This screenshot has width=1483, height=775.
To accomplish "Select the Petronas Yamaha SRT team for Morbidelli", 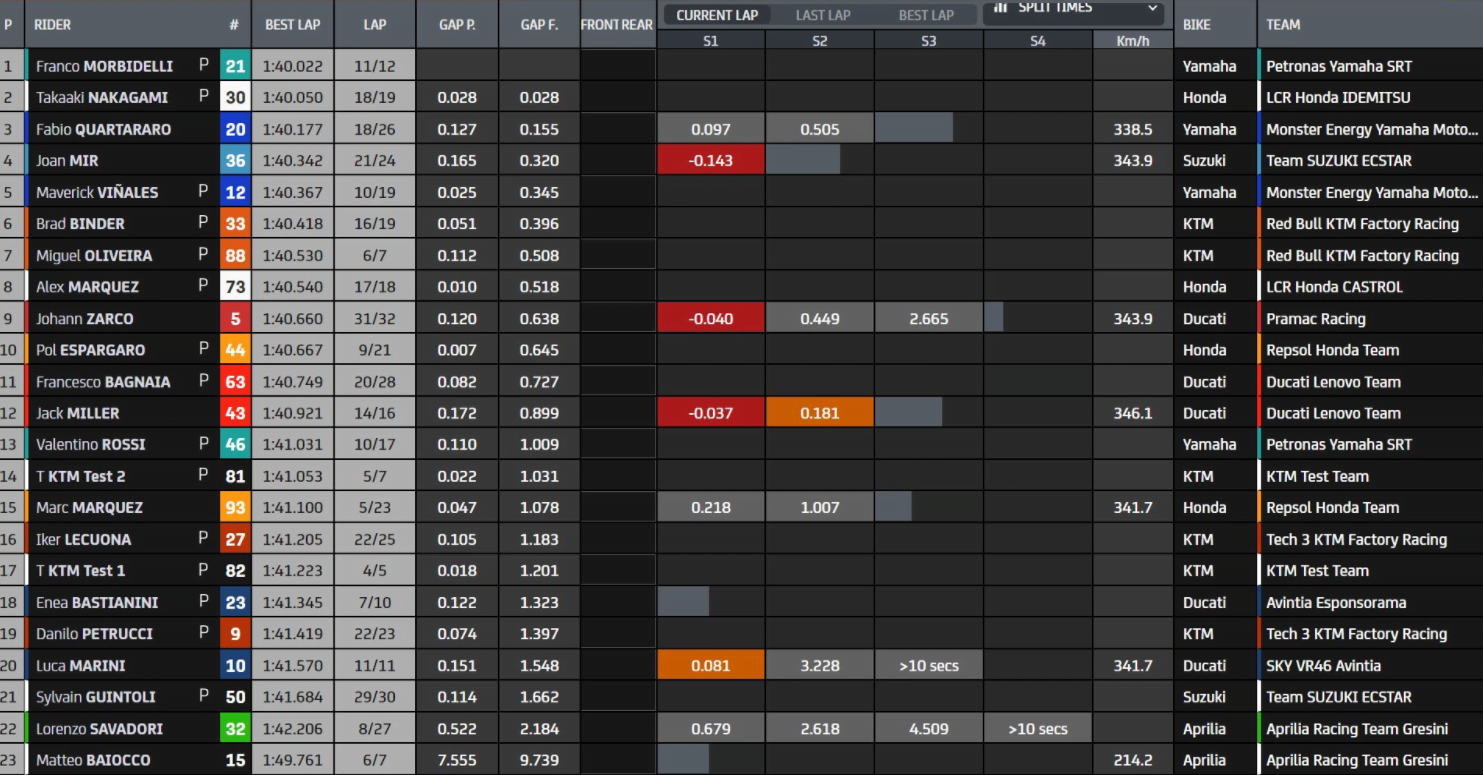I will pos(1339,66).
